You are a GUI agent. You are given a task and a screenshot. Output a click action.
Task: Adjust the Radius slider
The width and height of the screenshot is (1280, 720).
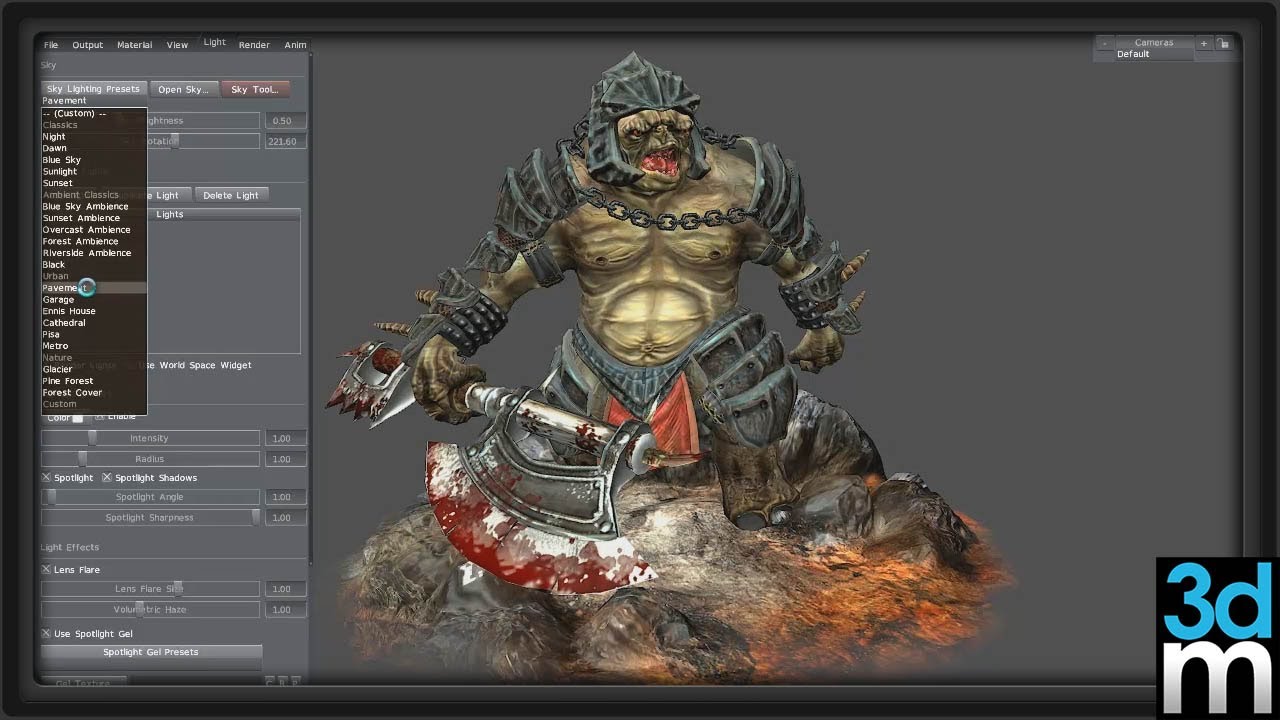point(150,459)
